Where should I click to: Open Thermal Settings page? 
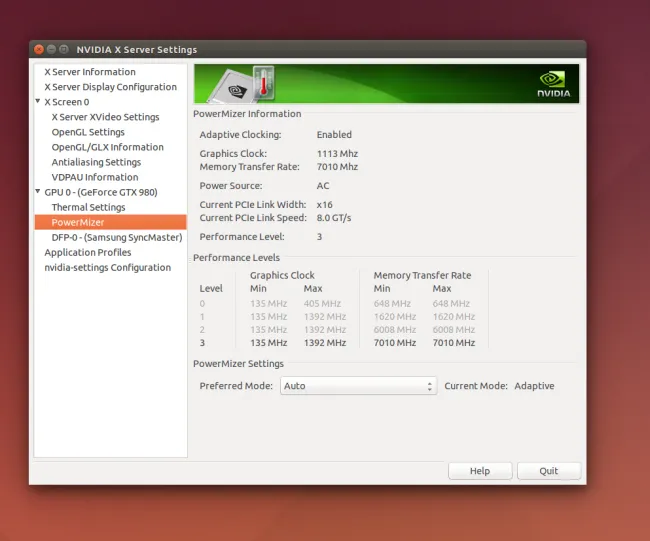coord(88,207)
